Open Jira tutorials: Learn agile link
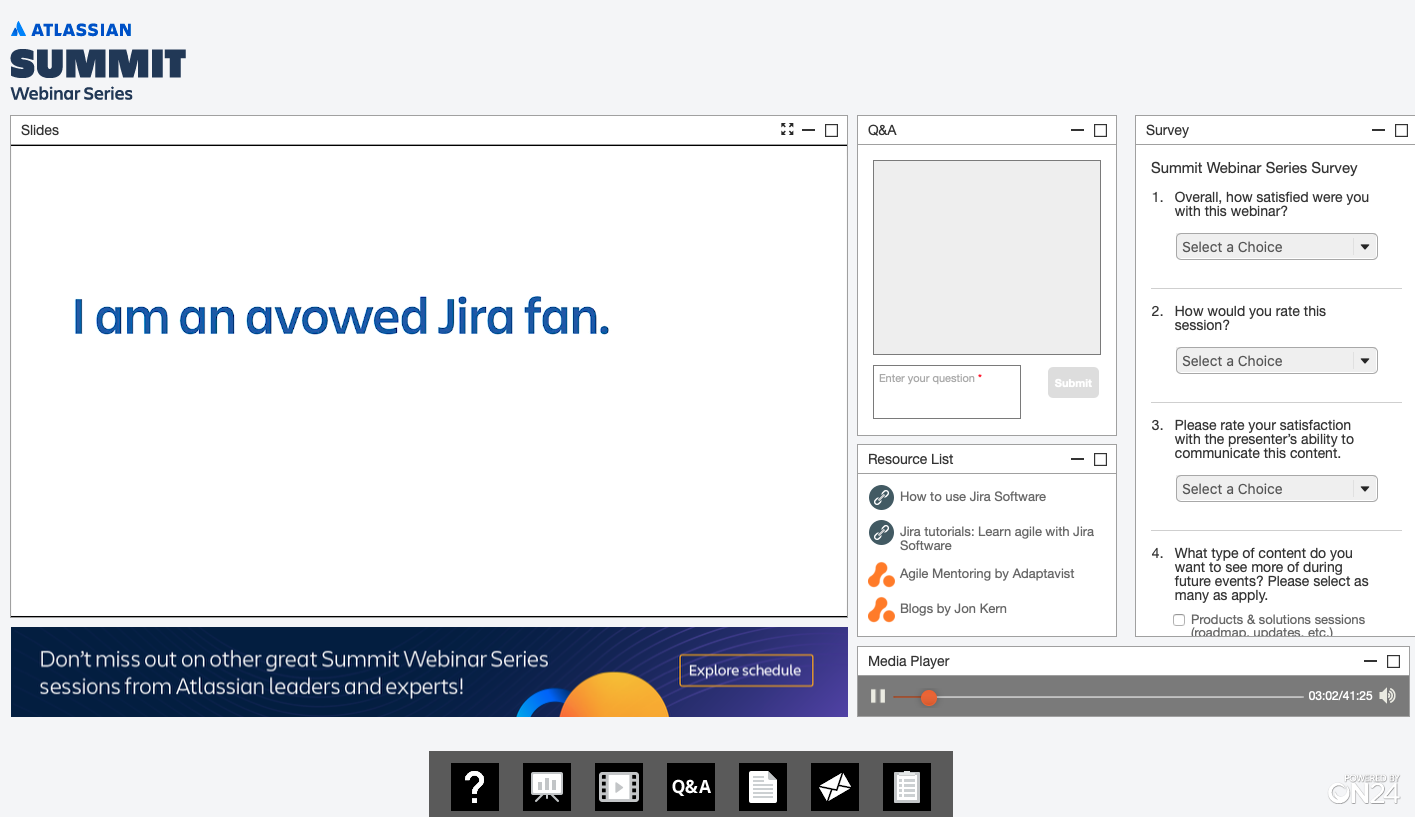Screen dimensions: 1415x817 (x=997, y=539)
